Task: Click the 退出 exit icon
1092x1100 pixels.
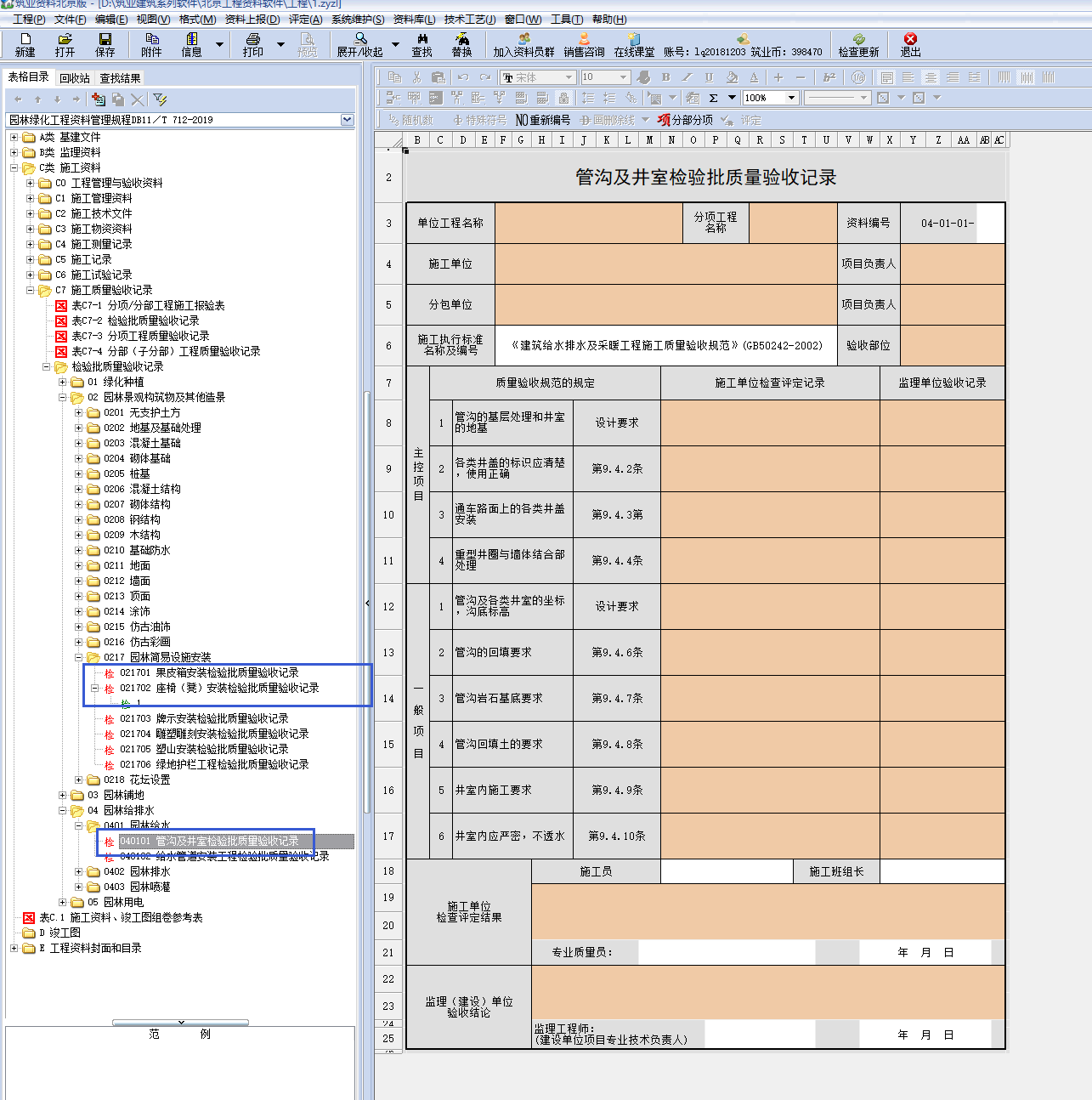Action: 910,45
